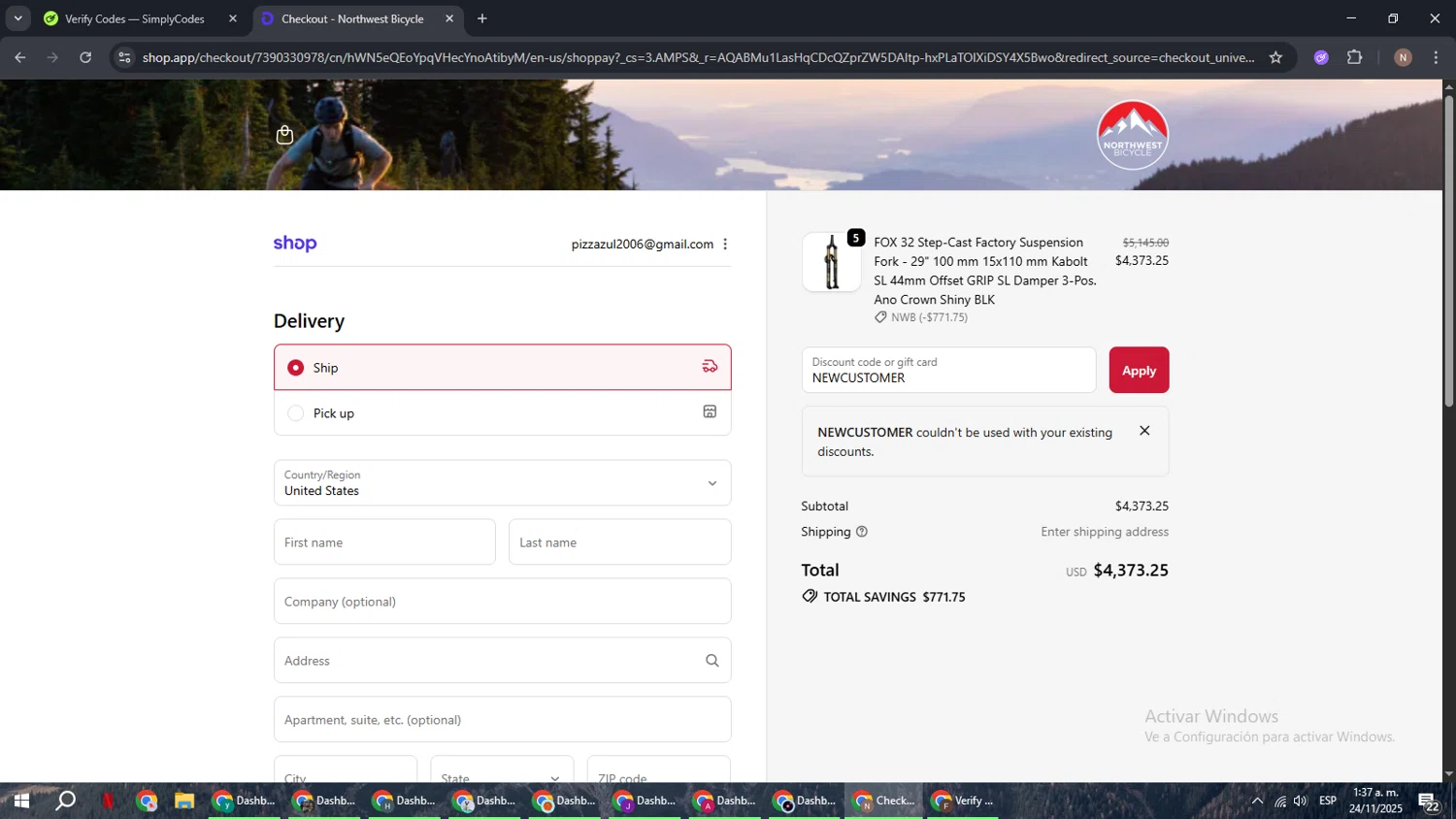The height and width of the screenshot is (819, 1456).
Task: Go back to the previous page
Action: tap(20, 57)
